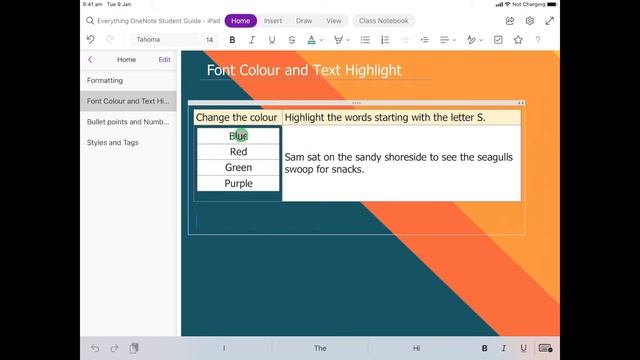Toggle Bold in the keyboard bar
The image size is (640, 360).
(484, 348)
